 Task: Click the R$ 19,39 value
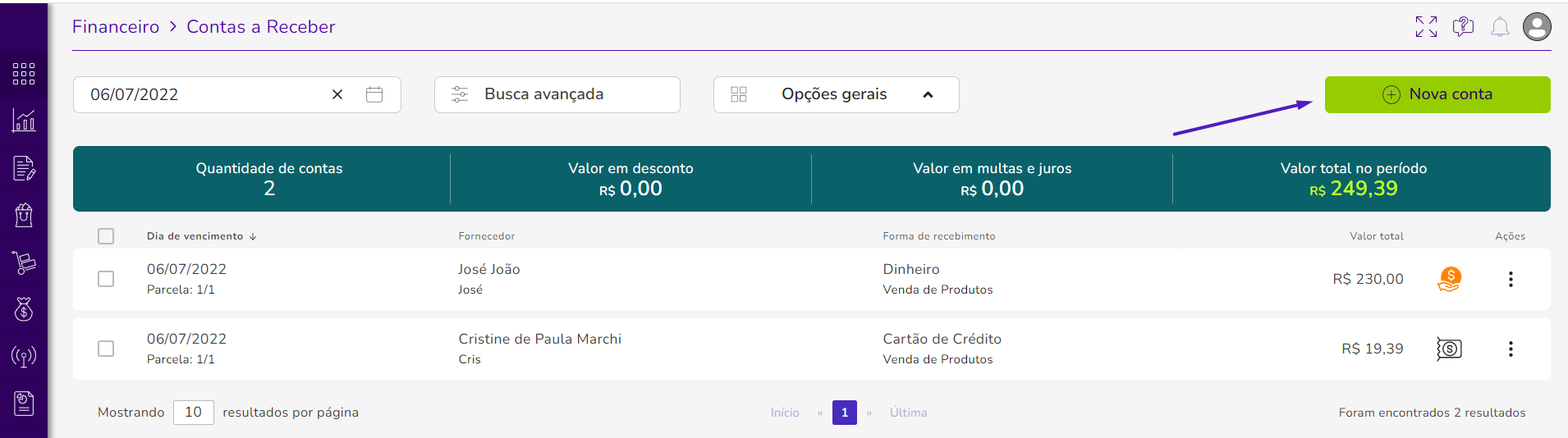(1372, 349)
